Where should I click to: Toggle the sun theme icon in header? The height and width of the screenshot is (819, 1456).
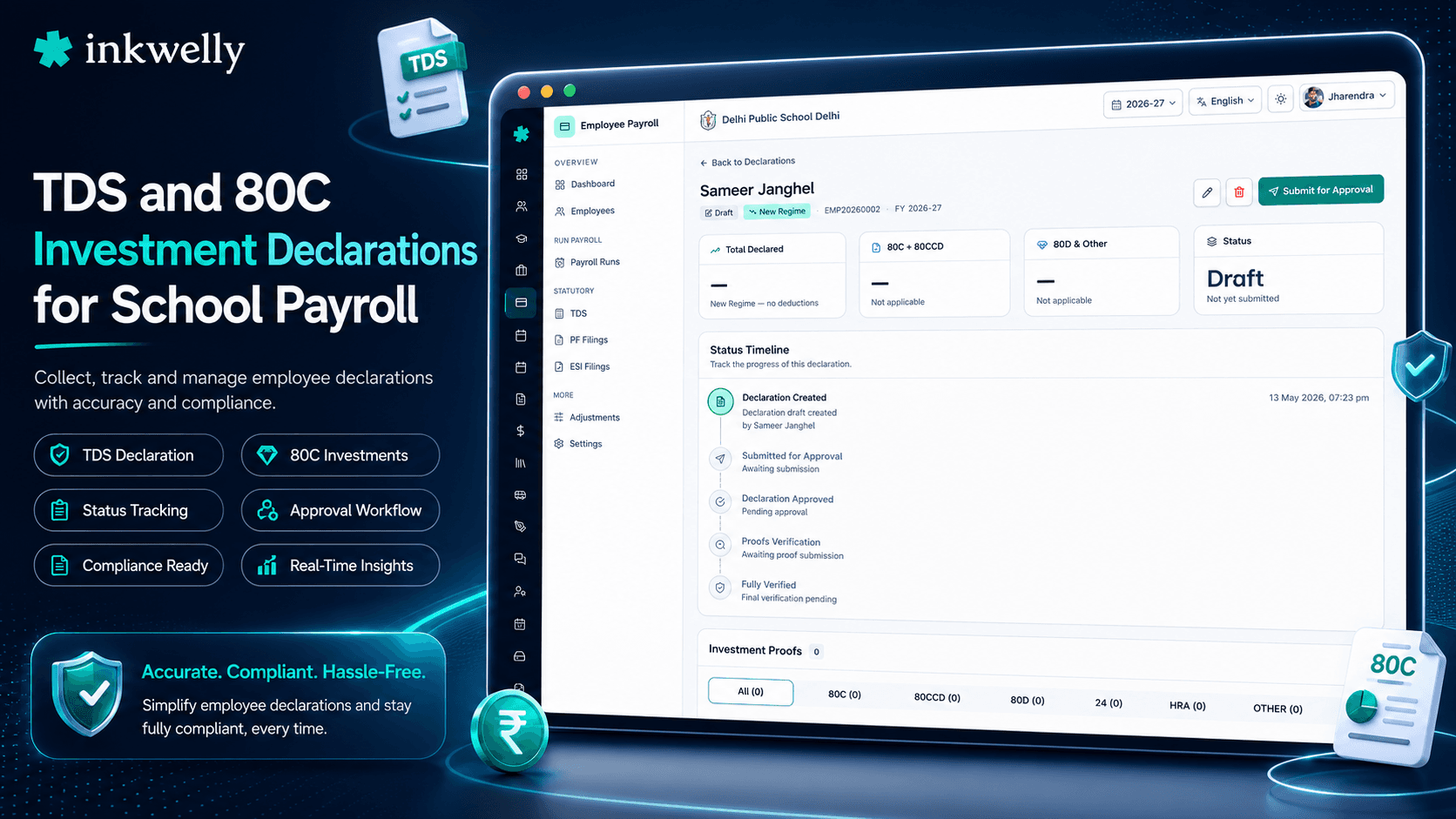click(x=1280, y=99)
